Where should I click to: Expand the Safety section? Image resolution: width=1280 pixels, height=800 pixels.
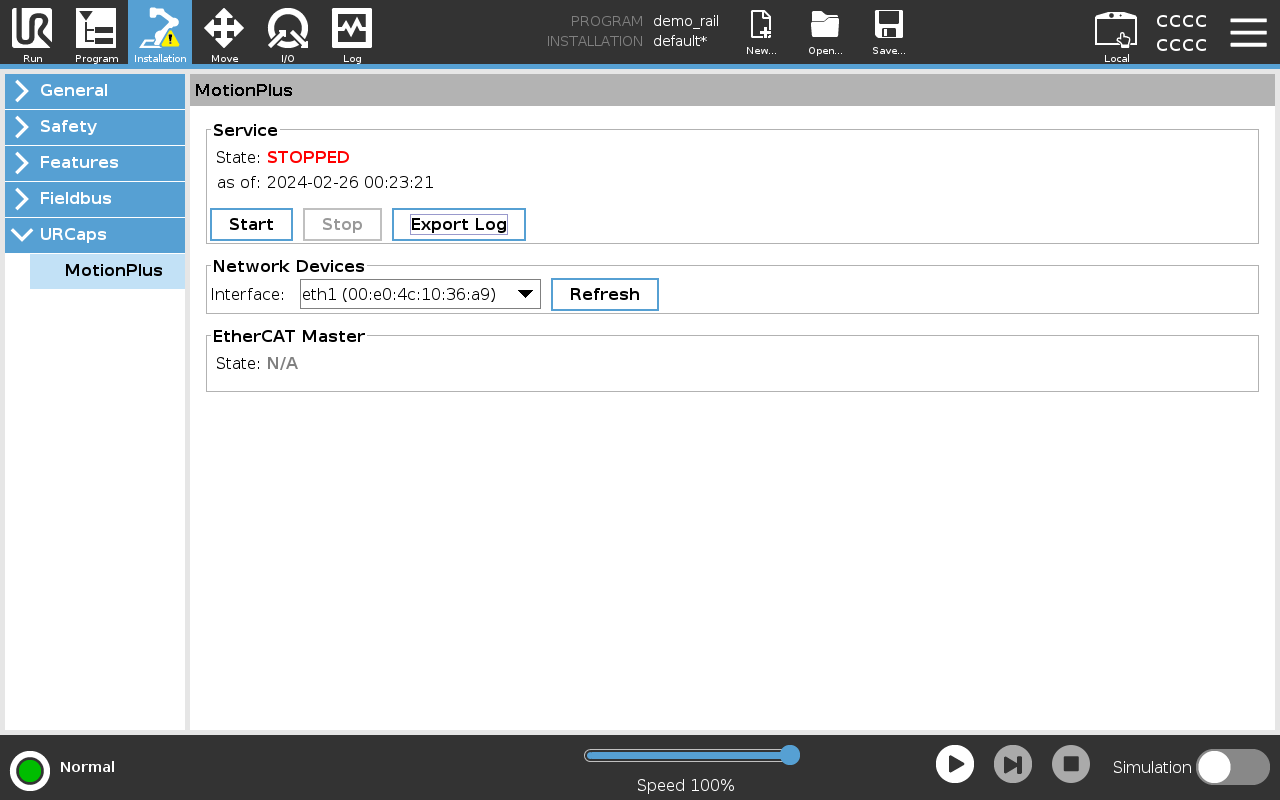coord(95,127)
